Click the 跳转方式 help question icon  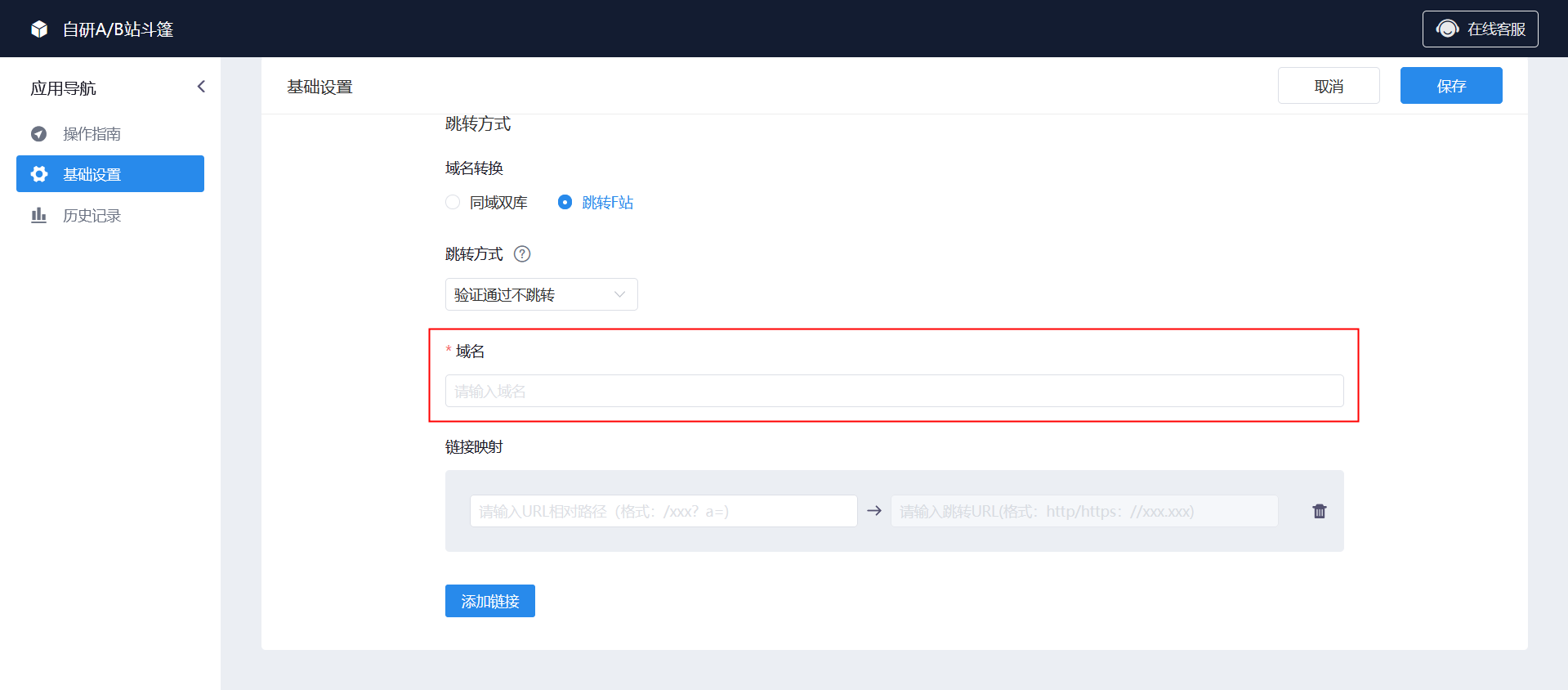tap(522, 254)
